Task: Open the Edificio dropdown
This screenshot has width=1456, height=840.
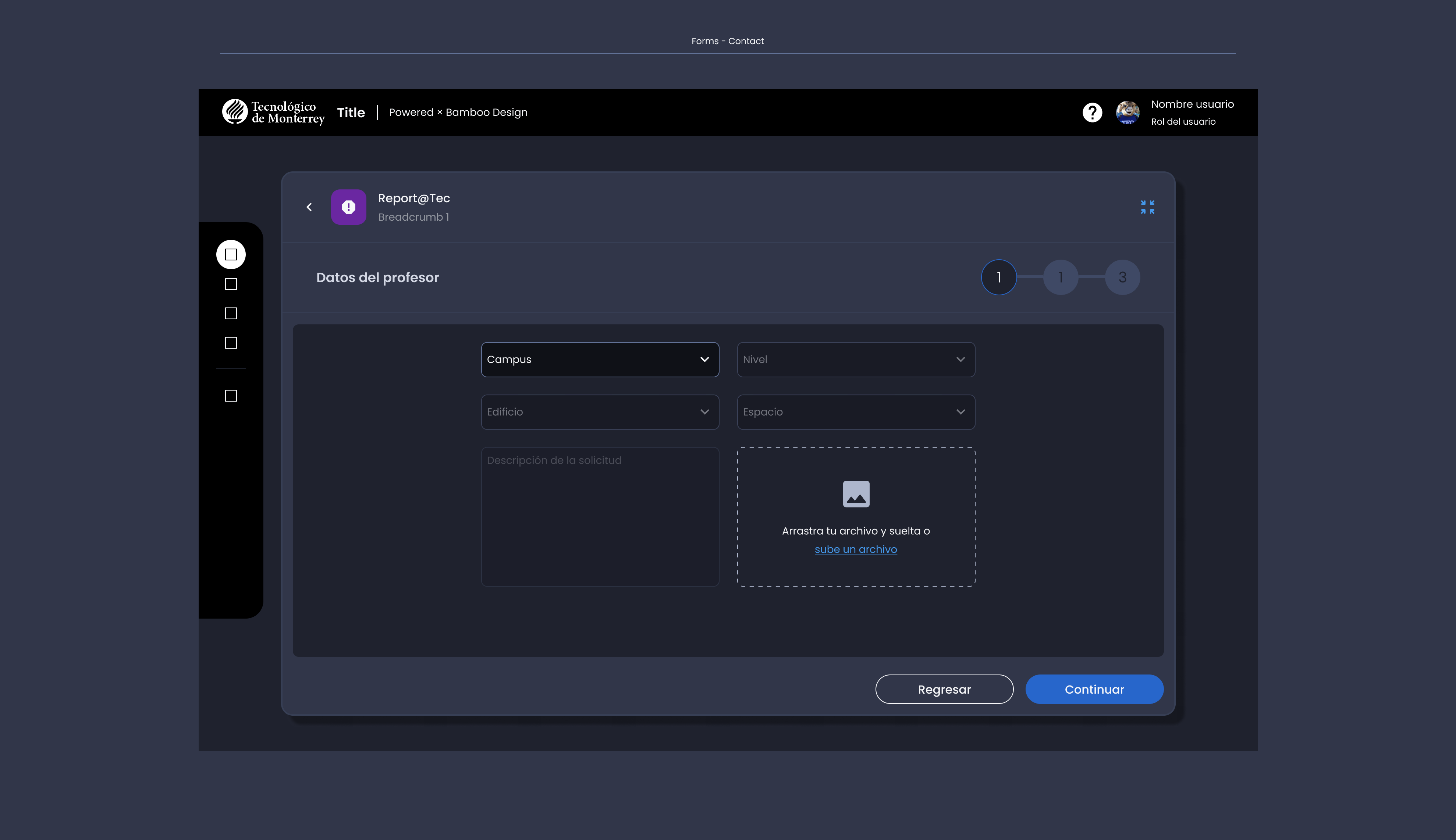Action: point(600,412)
